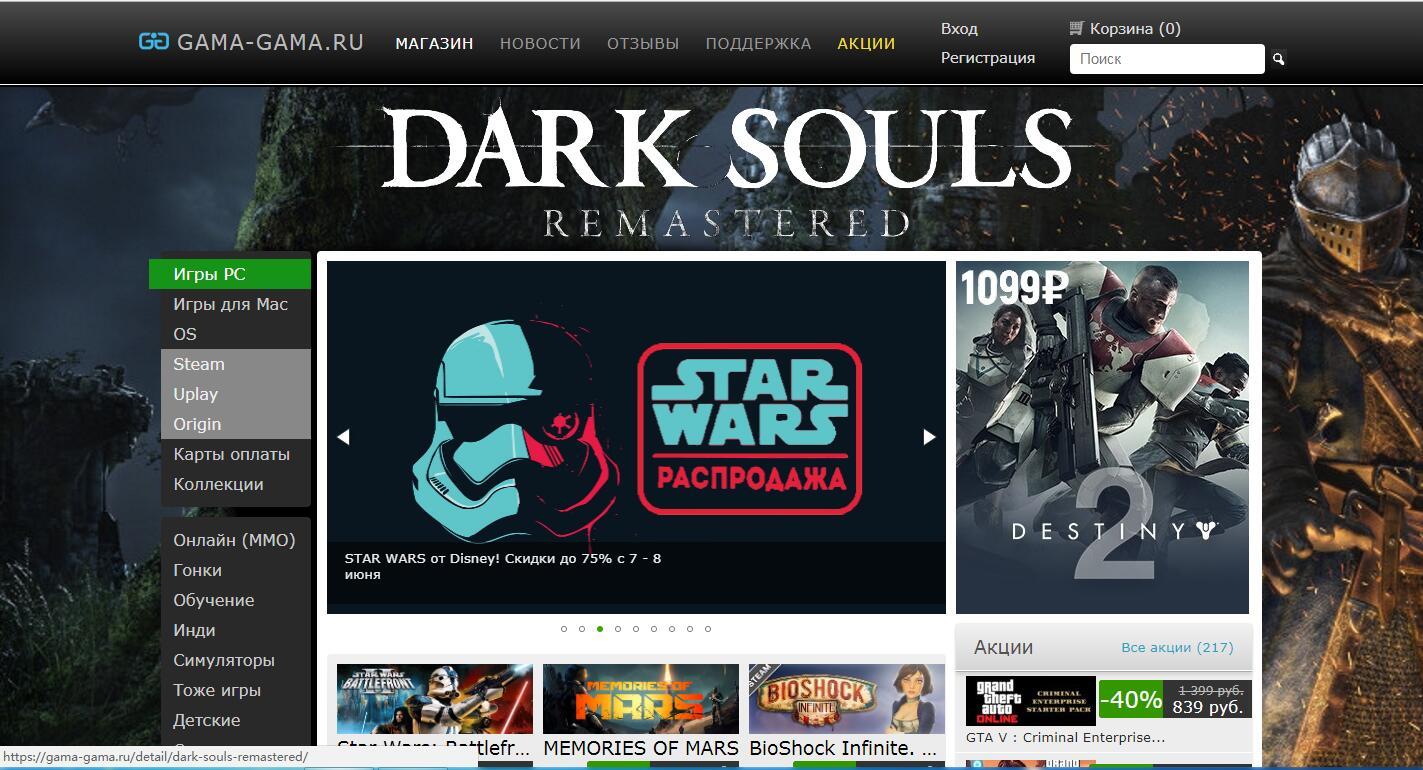This screenshot has height=770, width=1423.
Task: Select the yellow АКЦИИ menu item
Action: pyautogui.click(x=866, y=43)
